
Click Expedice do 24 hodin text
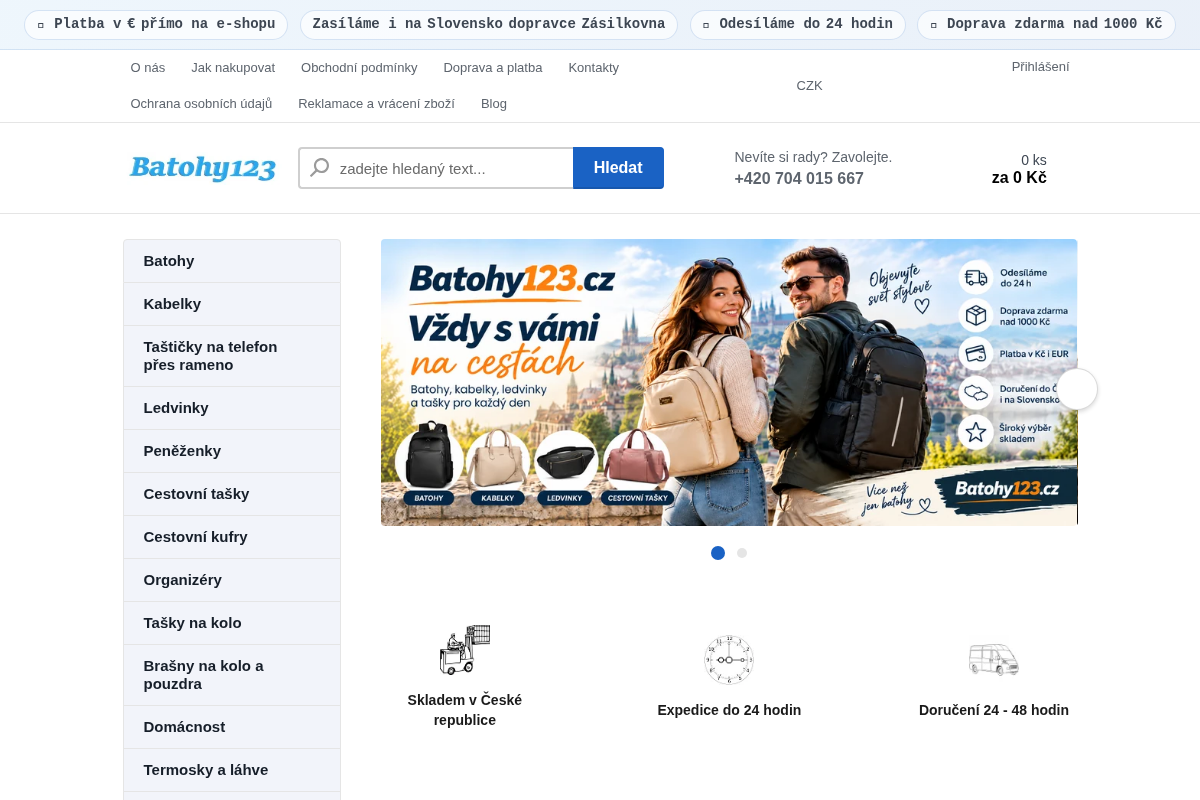[729, 710]
